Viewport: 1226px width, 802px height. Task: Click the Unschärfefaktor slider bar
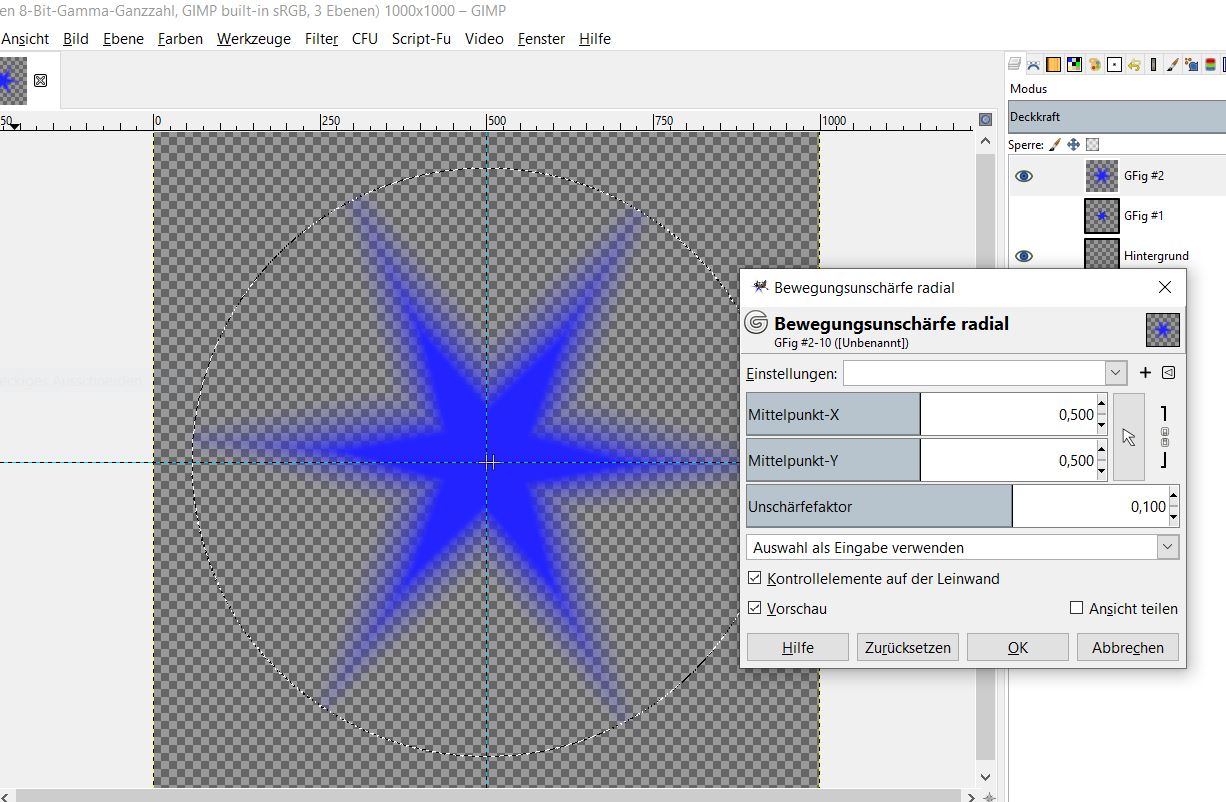point(879,506)
